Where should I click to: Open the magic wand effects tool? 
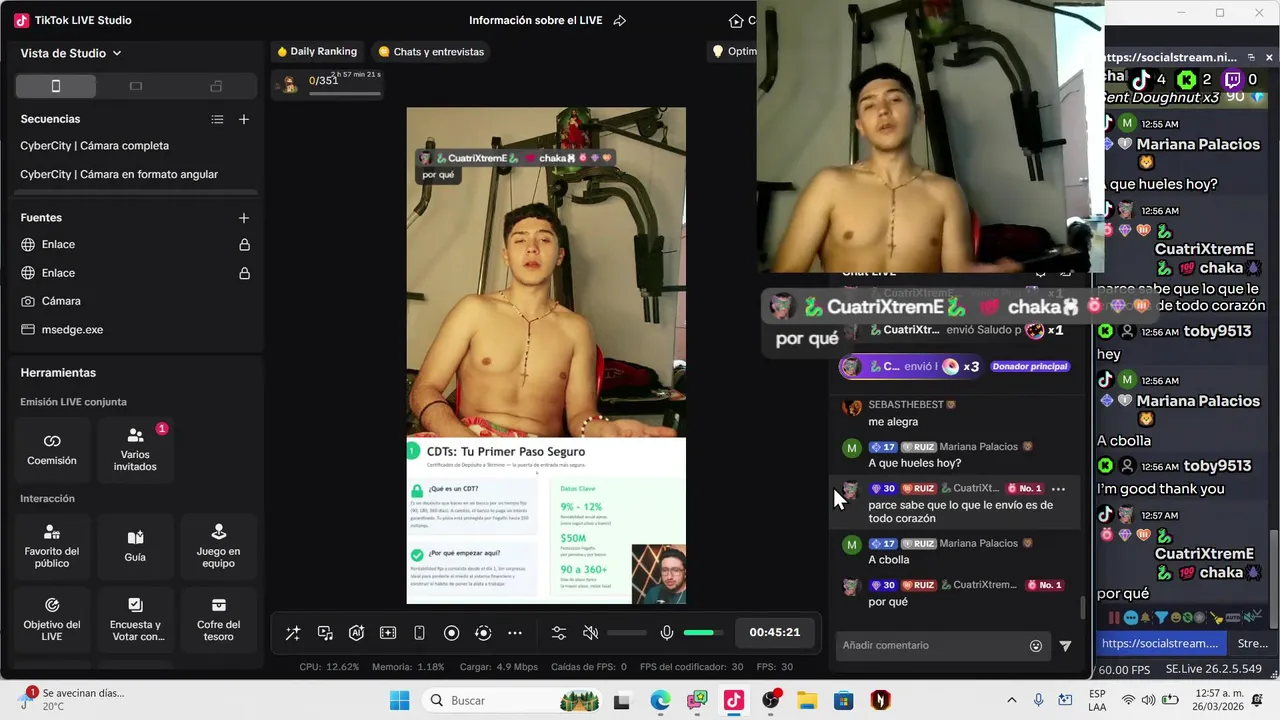(293, 633)
